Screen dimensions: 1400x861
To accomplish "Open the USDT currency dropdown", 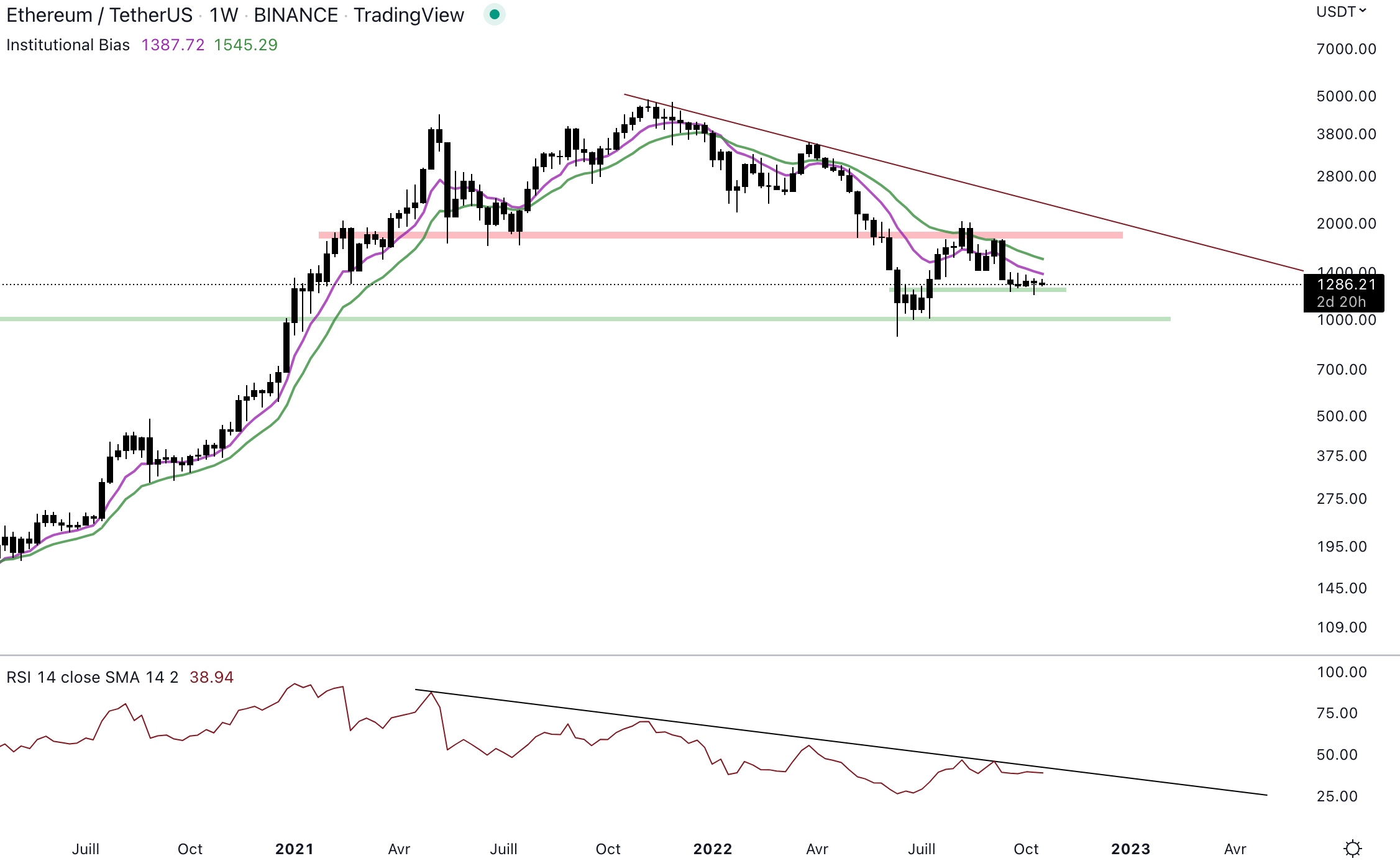I will point(1341,12).
